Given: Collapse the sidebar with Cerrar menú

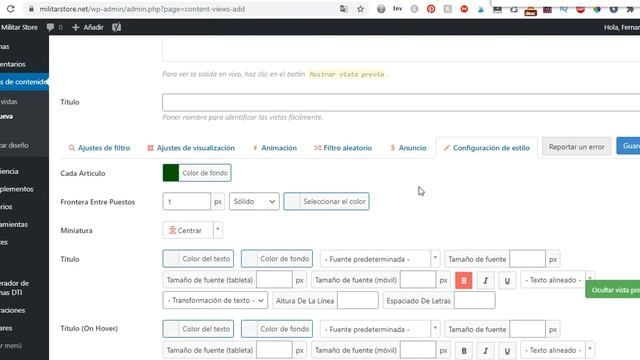Looking at the screenshot, I should point(11,345).
